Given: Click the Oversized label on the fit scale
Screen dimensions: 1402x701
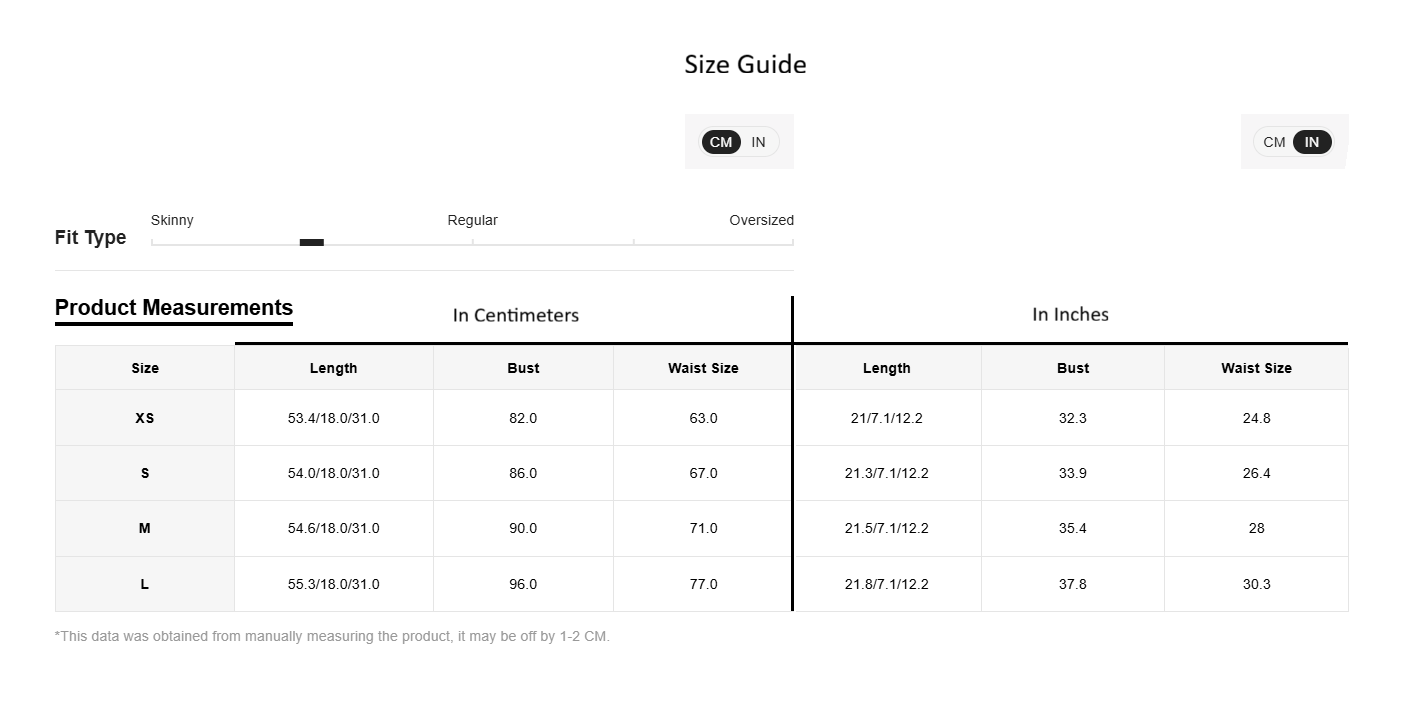Looking at the screenshot, I should click(x=761, y=220).
